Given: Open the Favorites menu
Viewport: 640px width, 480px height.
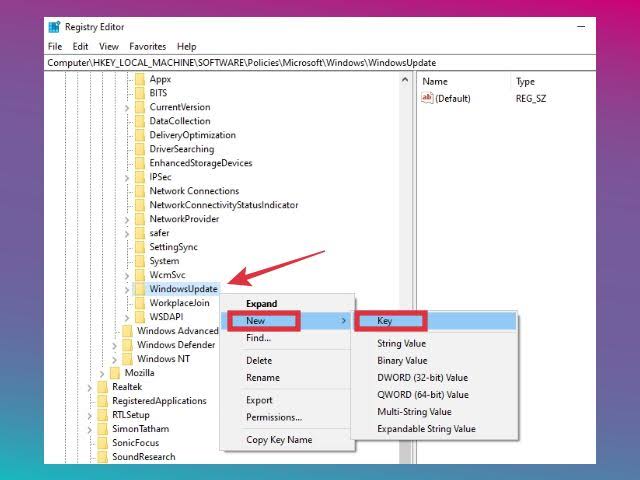Looking at the screenshot, I should 148,47.
